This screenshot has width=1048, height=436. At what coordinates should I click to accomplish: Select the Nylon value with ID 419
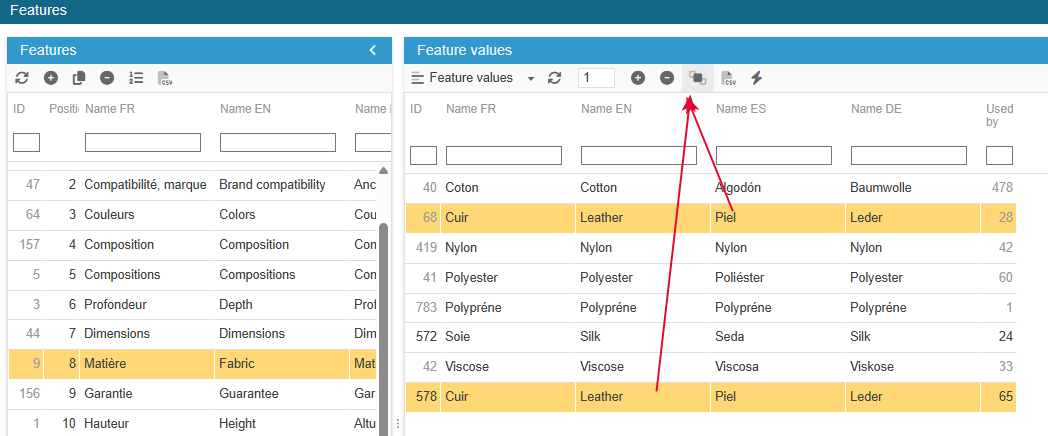point(710,247)
